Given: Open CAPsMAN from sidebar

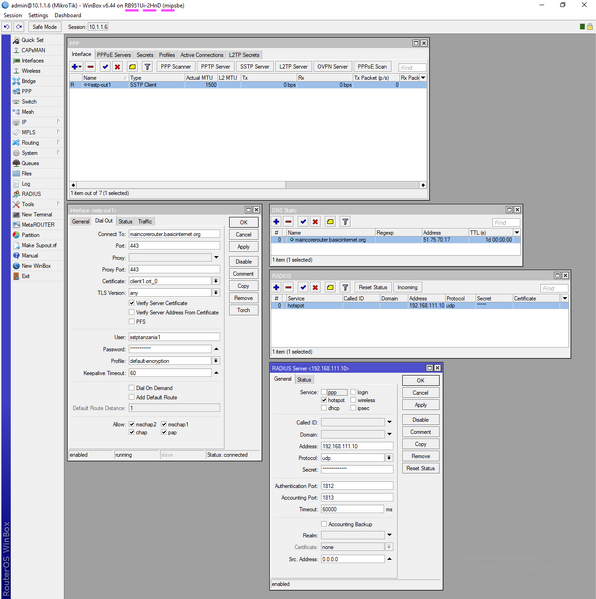Looking at the screenshot, I should [x=33, y=50].
